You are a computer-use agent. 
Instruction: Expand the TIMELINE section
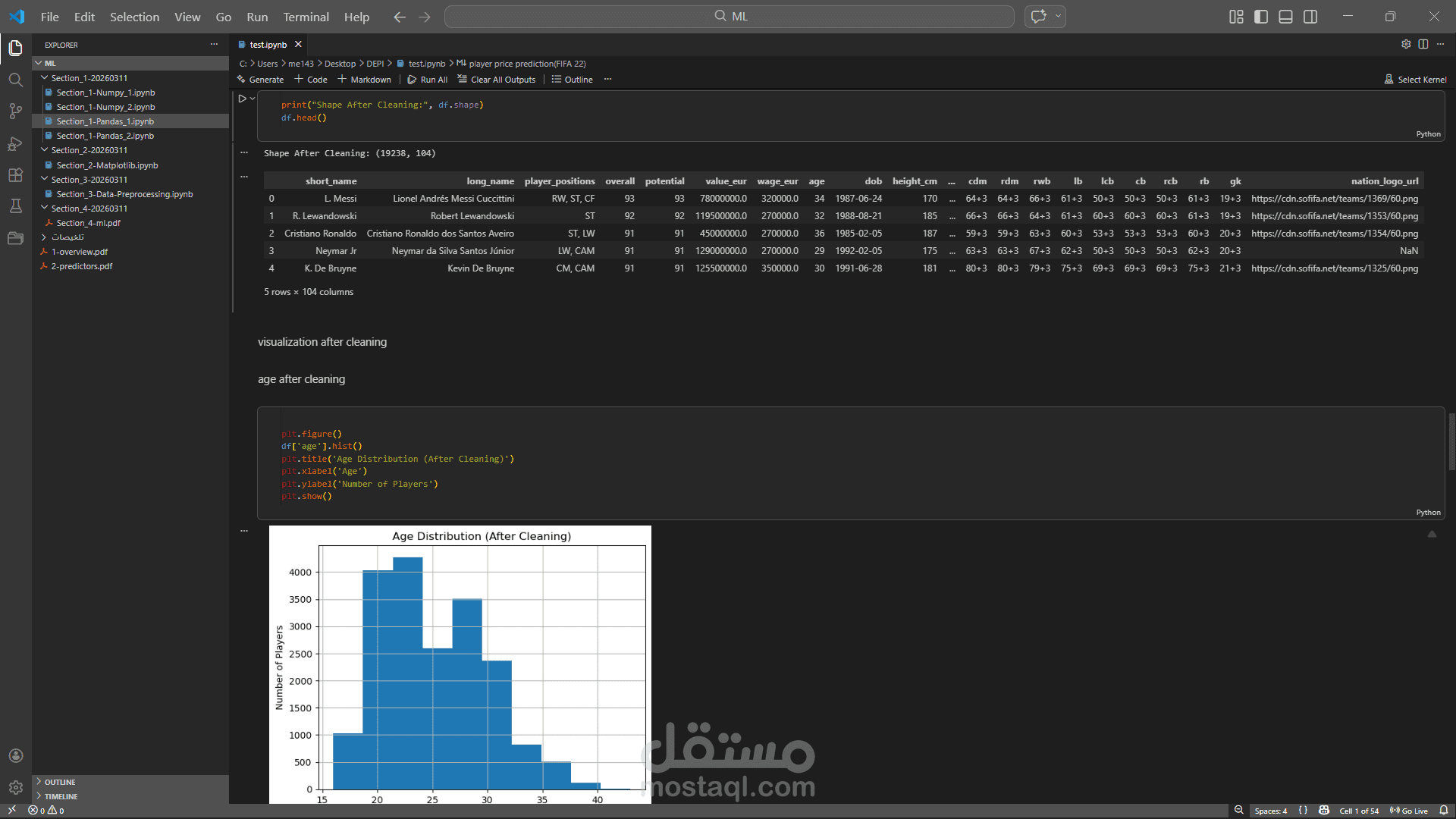coord(61,796)
